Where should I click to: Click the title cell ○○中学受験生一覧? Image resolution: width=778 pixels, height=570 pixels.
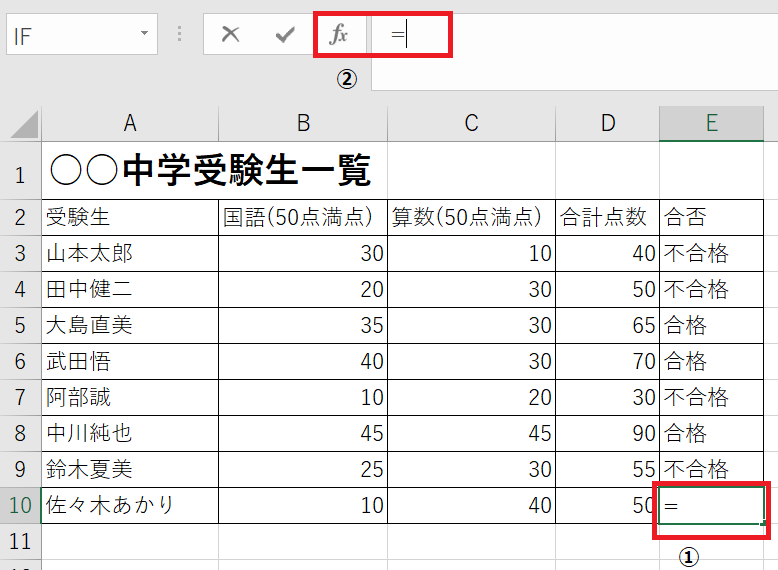(214, 171)
